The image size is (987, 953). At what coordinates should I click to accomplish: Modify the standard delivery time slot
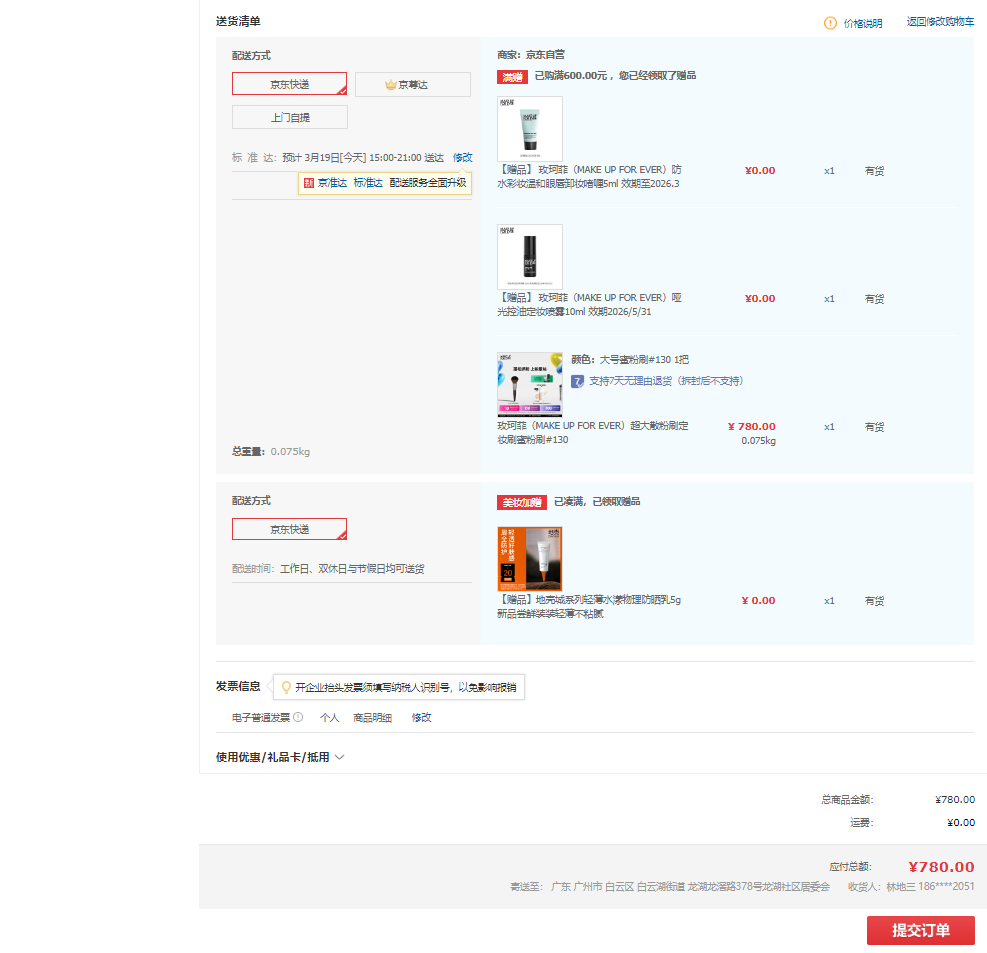coord(462,157)
